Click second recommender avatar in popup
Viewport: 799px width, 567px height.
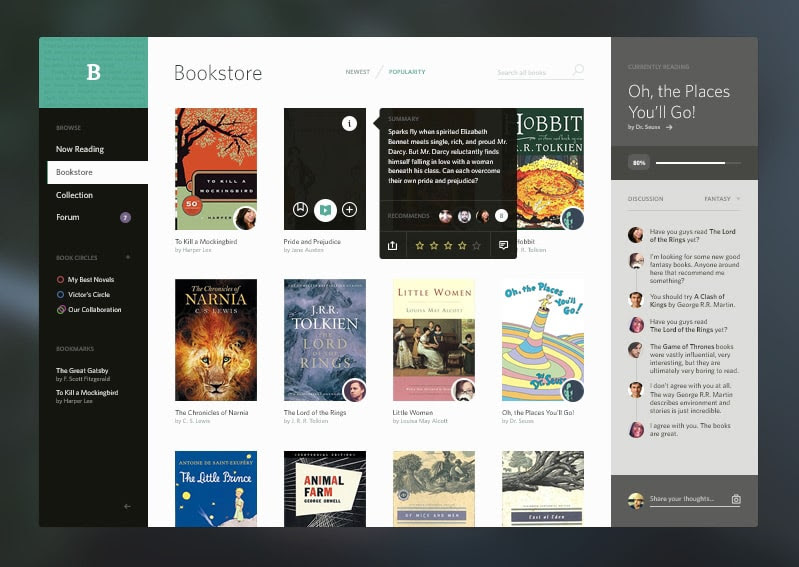[x=464, y=216]
